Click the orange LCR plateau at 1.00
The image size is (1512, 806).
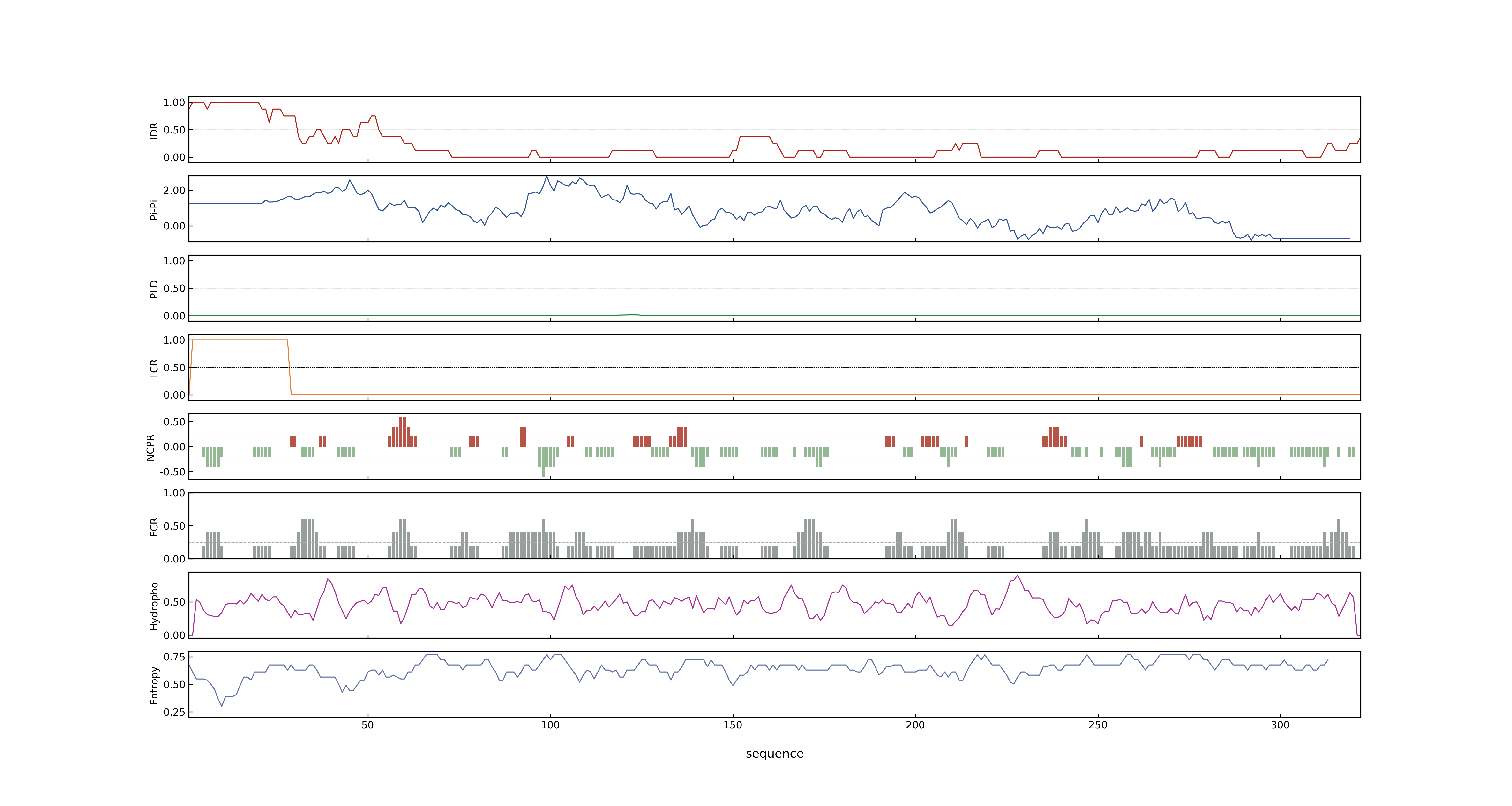240,340
